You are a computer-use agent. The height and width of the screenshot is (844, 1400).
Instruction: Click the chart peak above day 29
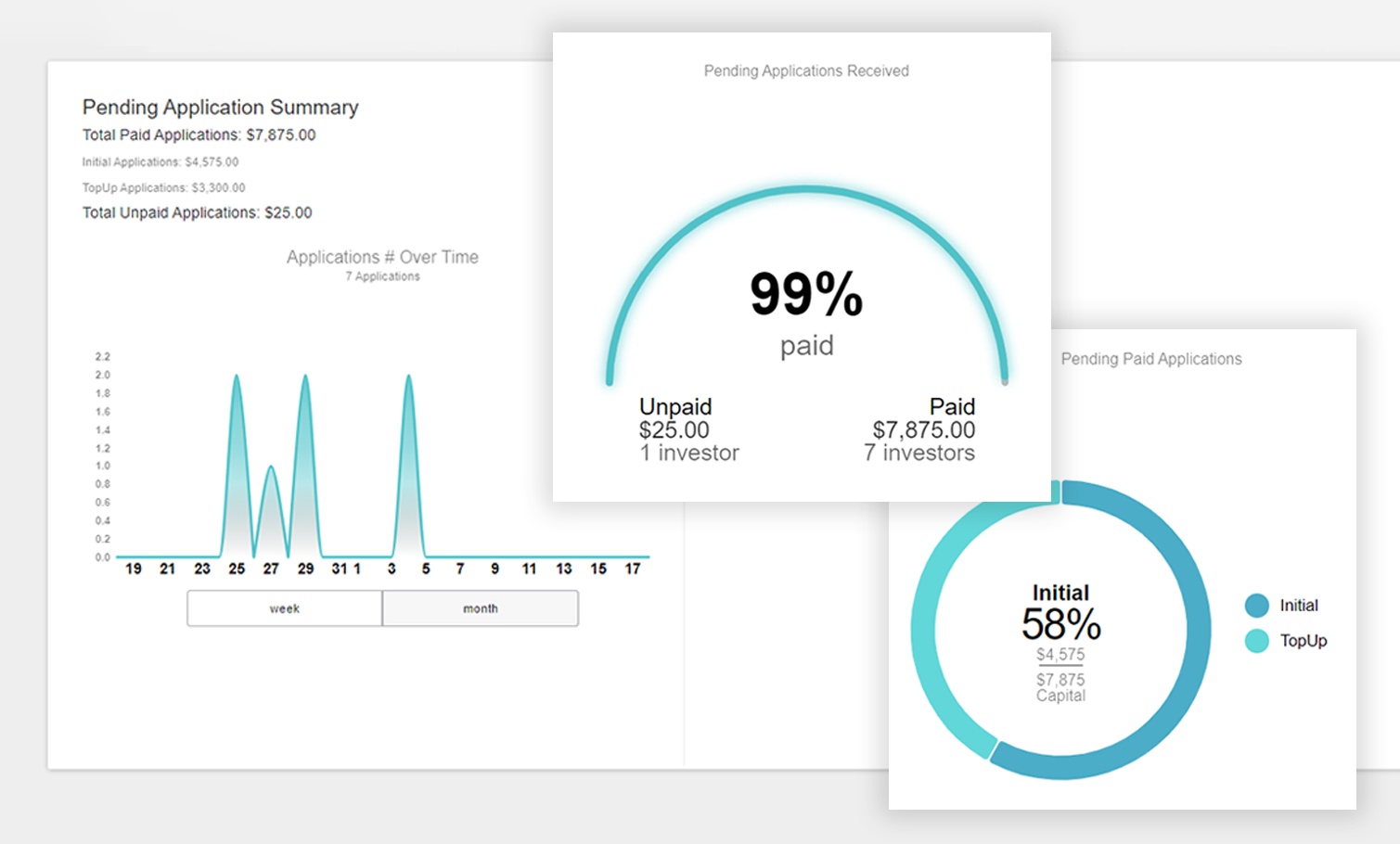tap(305, 380)
